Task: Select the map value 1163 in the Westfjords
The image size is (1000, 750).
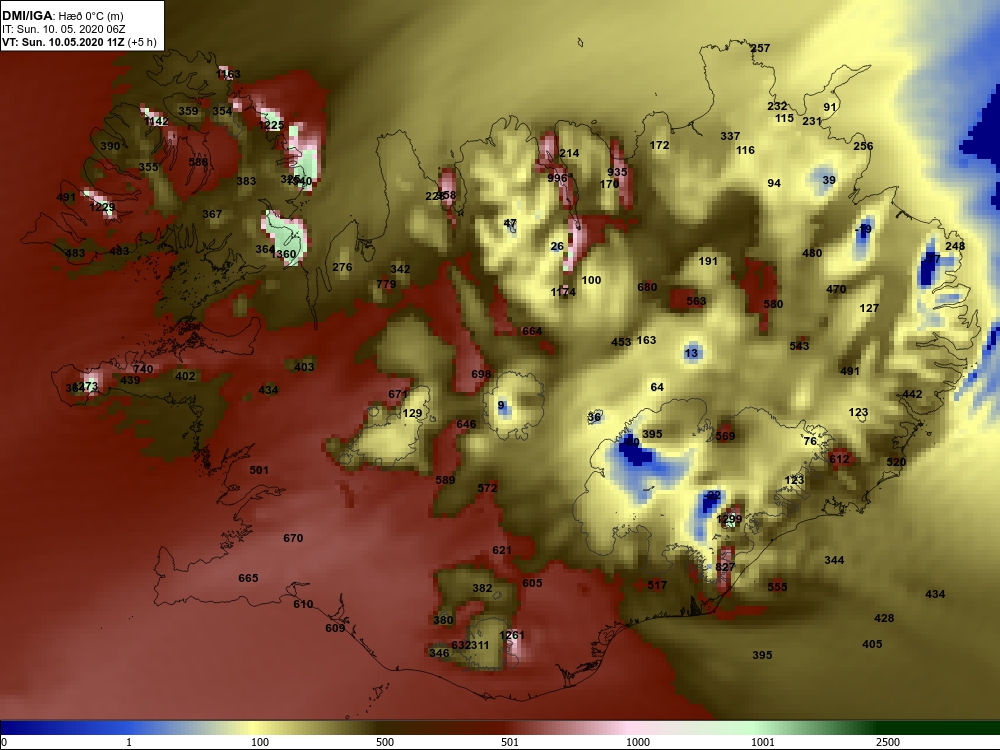Action: [228, 74]
